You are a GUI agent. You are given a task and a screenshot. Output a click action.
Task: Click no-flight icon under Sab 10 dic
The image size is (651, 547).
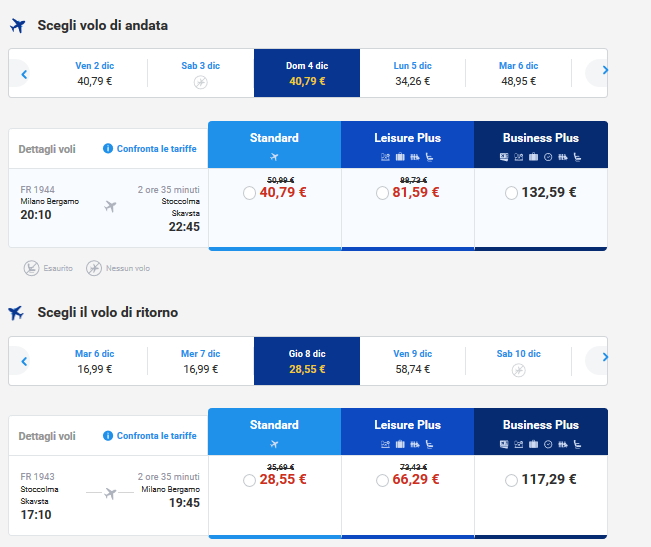click(x=518, y=370)
